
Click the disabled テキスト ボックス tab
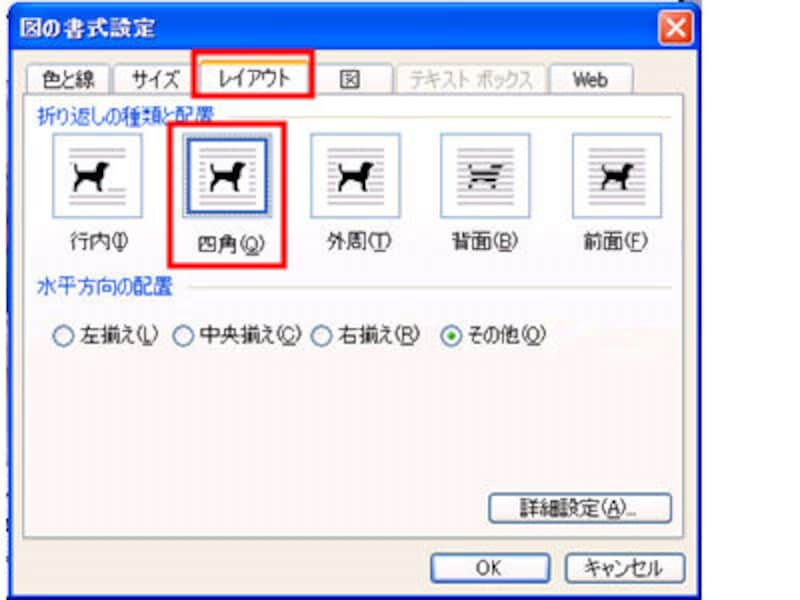[471, 80]
